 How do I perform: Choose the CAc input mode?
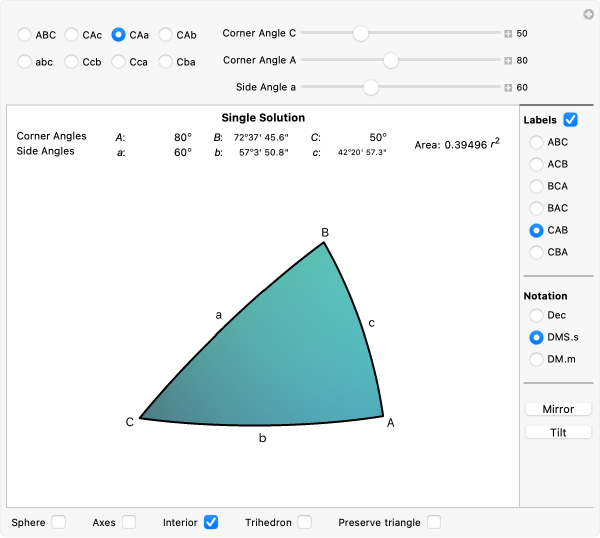pos(72,35)
